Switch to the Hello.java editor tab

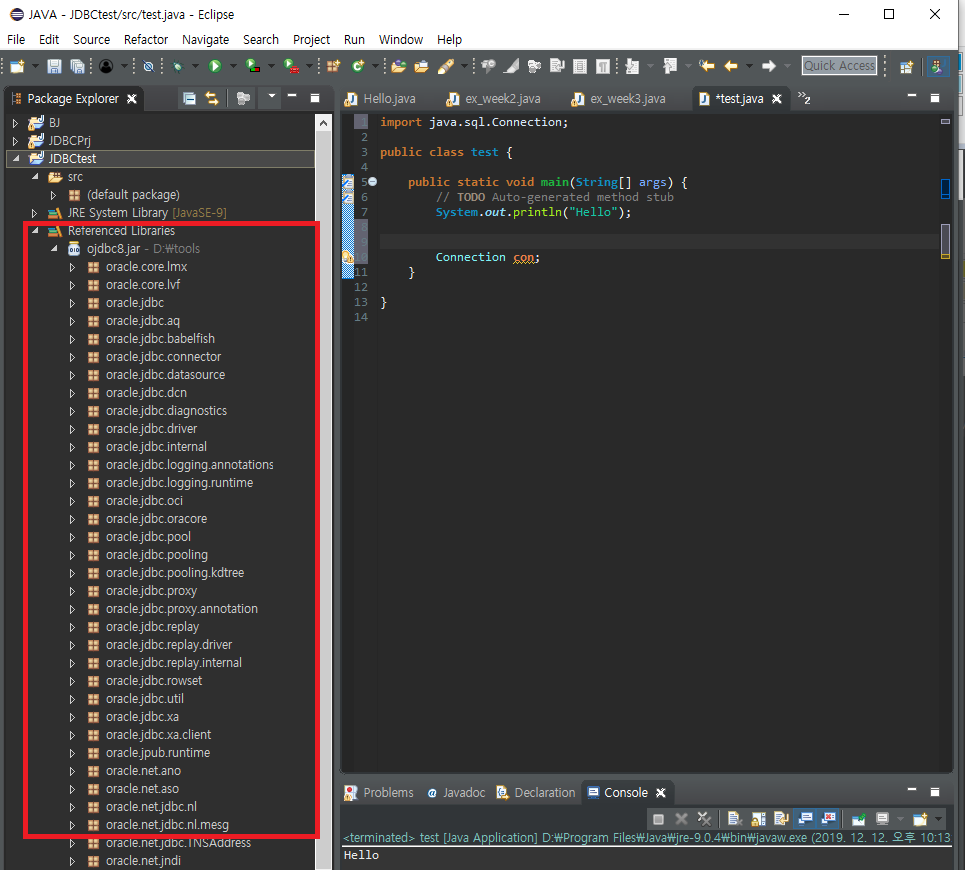380,98
